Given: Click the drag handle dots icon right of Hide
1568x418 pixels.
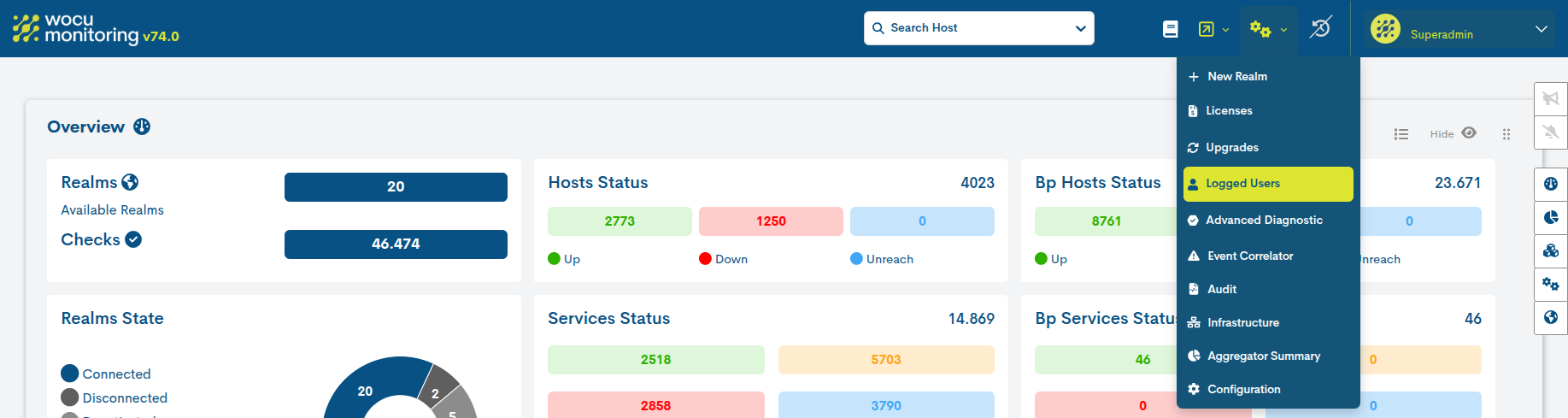Looking at the screenshot, I should point(1506,134).
